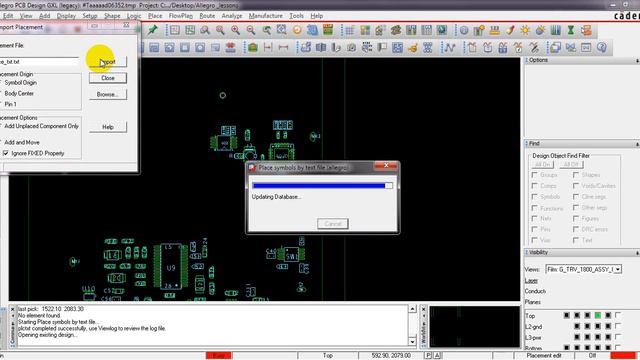Screen dimensions: 640x360
Task: Check the Comps find filter checkbox
Action: tap(535, 186)
